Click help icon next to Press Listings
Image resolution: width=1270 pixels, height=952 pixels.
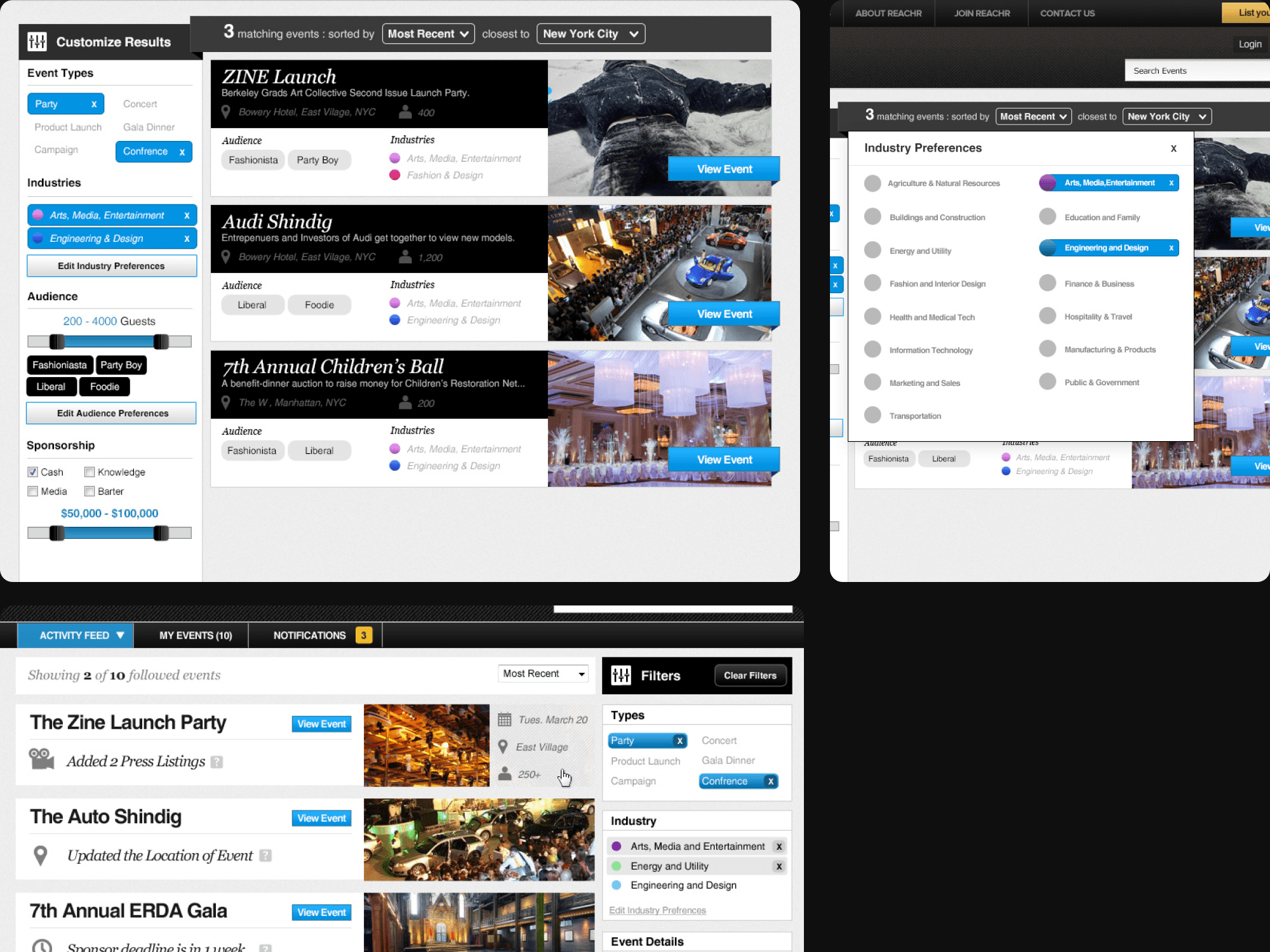click(217, 762)
